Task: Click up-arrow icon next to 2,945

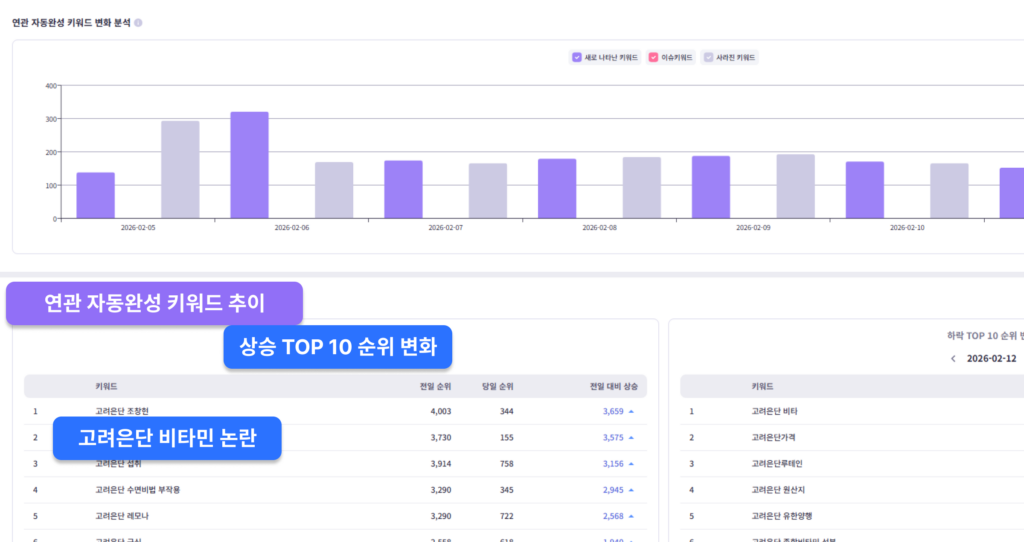Action: tap(632, 490)
